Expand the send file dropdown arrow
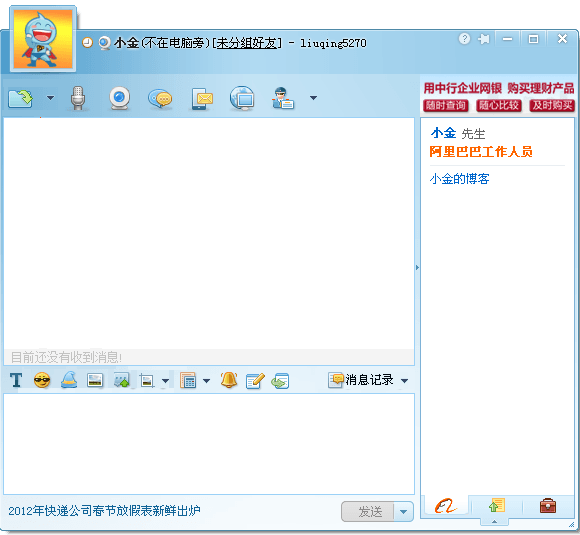The image size is (580, 535). coord(50,98)
